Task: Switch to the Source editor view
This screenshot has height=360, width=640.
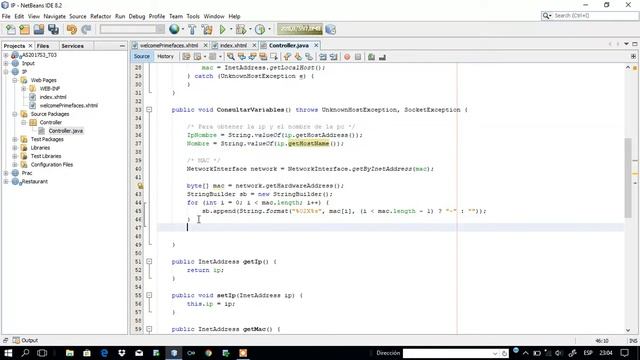Action: tap(142, 57)
